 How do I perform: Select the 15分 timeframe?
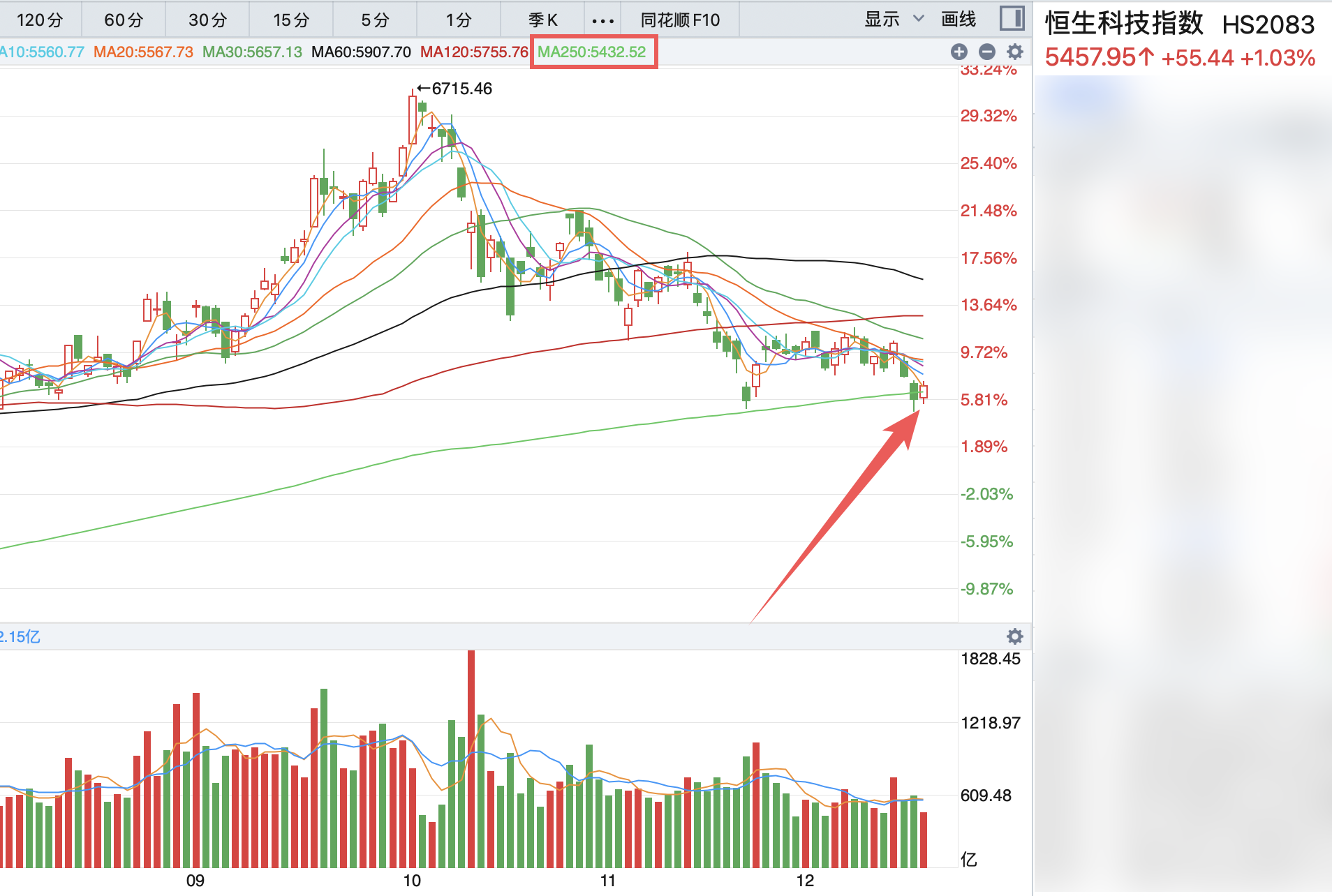[291, 20]
